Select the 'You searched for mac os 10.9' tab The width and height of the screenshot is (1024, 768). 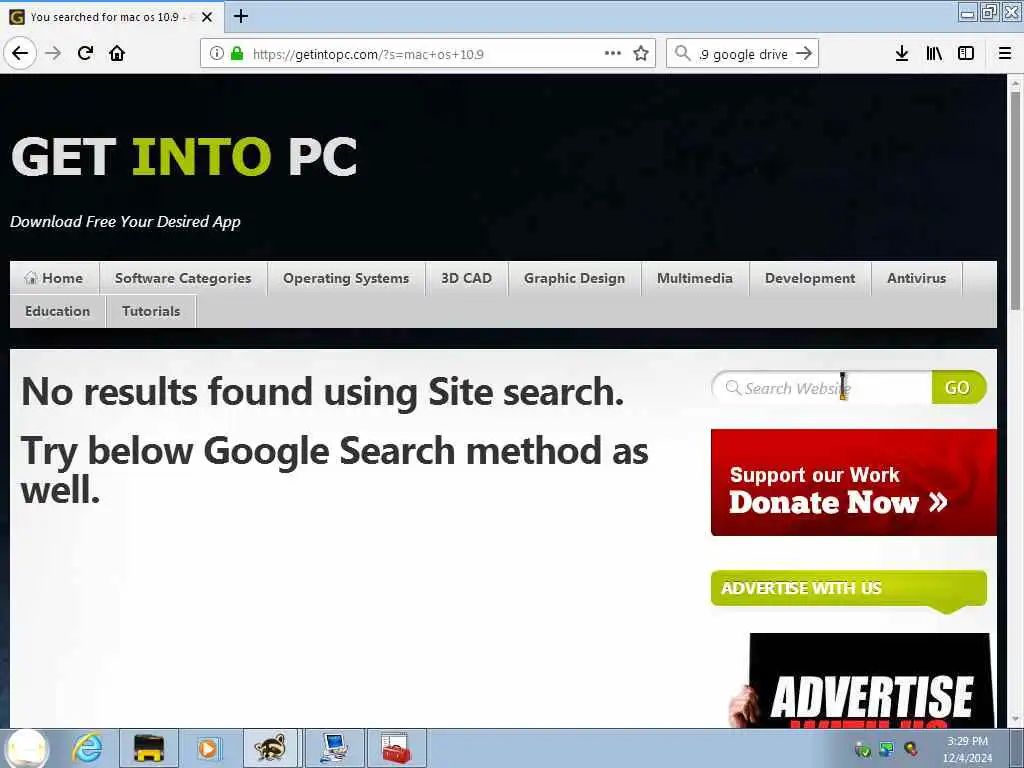click(x=111, y=17)
